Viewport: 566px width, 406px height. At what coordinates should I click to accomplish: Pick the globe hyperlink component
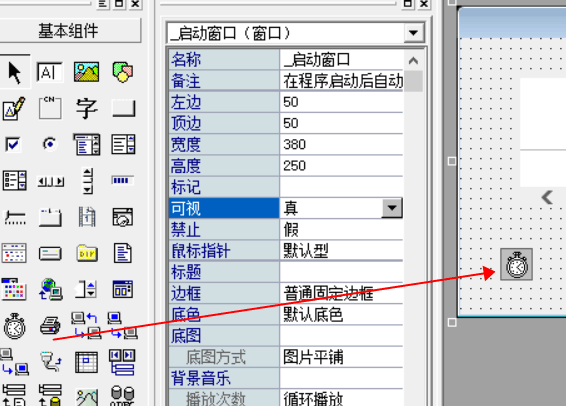[x=51, y=289]
